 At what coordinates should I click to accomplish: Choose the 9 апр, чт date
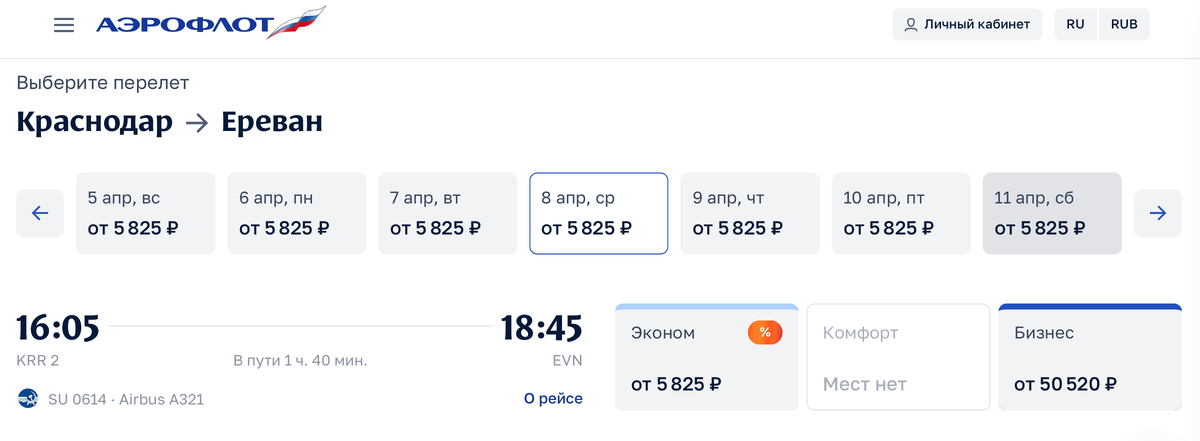click(750, 213)
